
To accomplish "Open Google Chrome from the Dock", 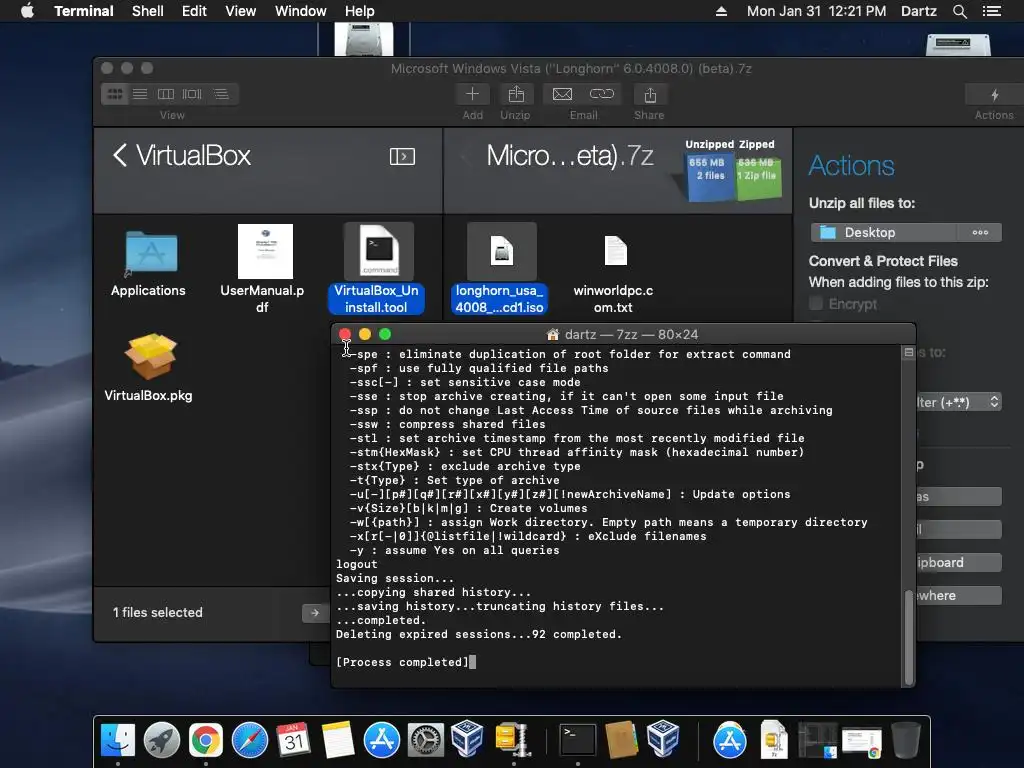I will 206,740.
